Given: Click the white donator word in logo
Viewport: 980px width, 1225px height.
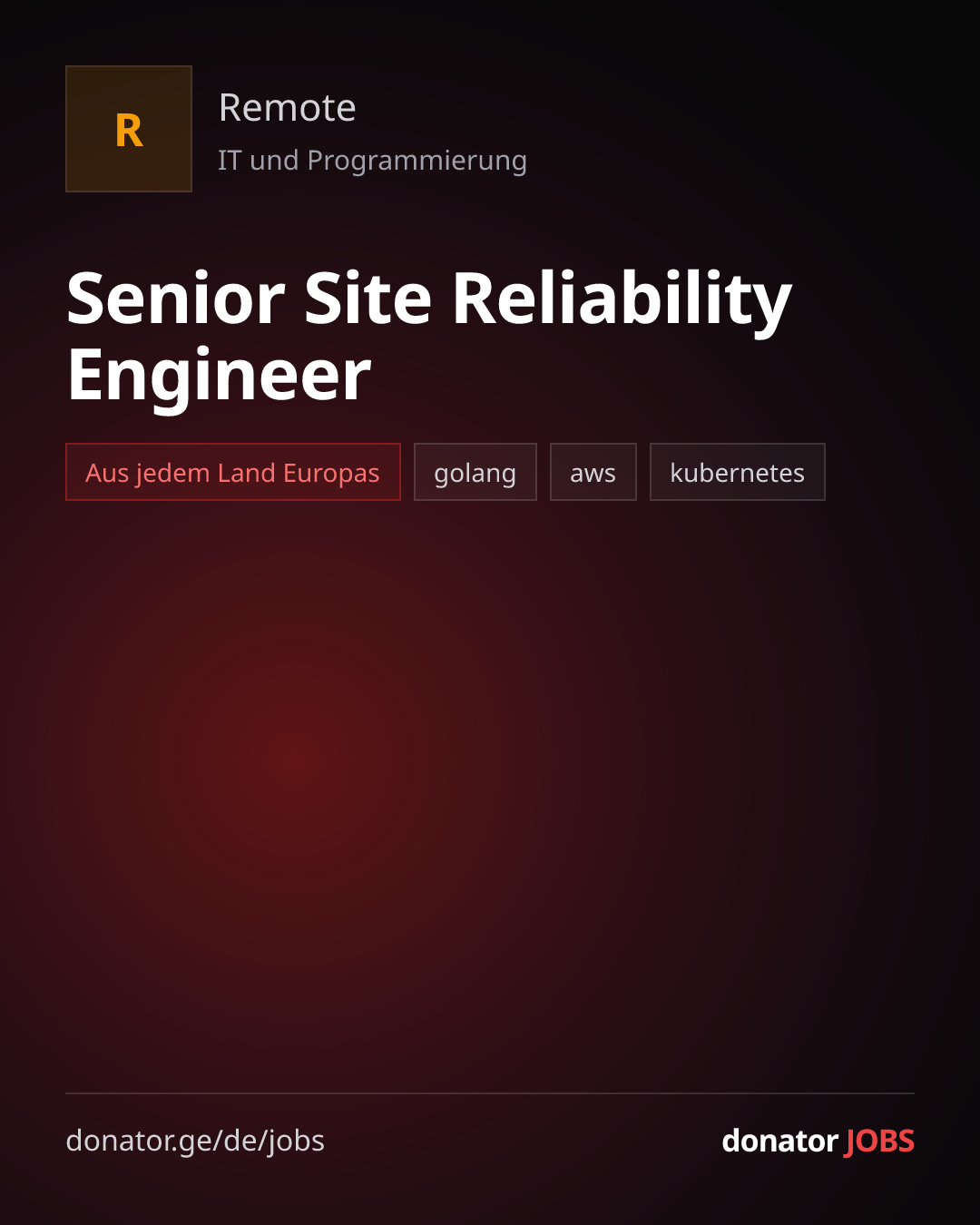Looking at the screenshot, I should [779, 1141].
